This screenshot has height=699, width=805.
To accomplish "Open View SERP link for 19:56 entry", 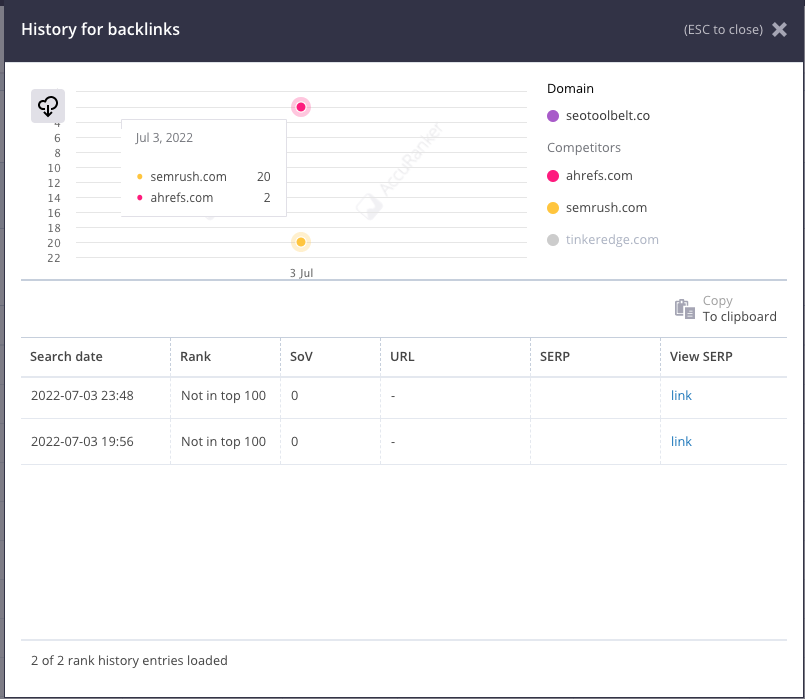I will 681,442.
